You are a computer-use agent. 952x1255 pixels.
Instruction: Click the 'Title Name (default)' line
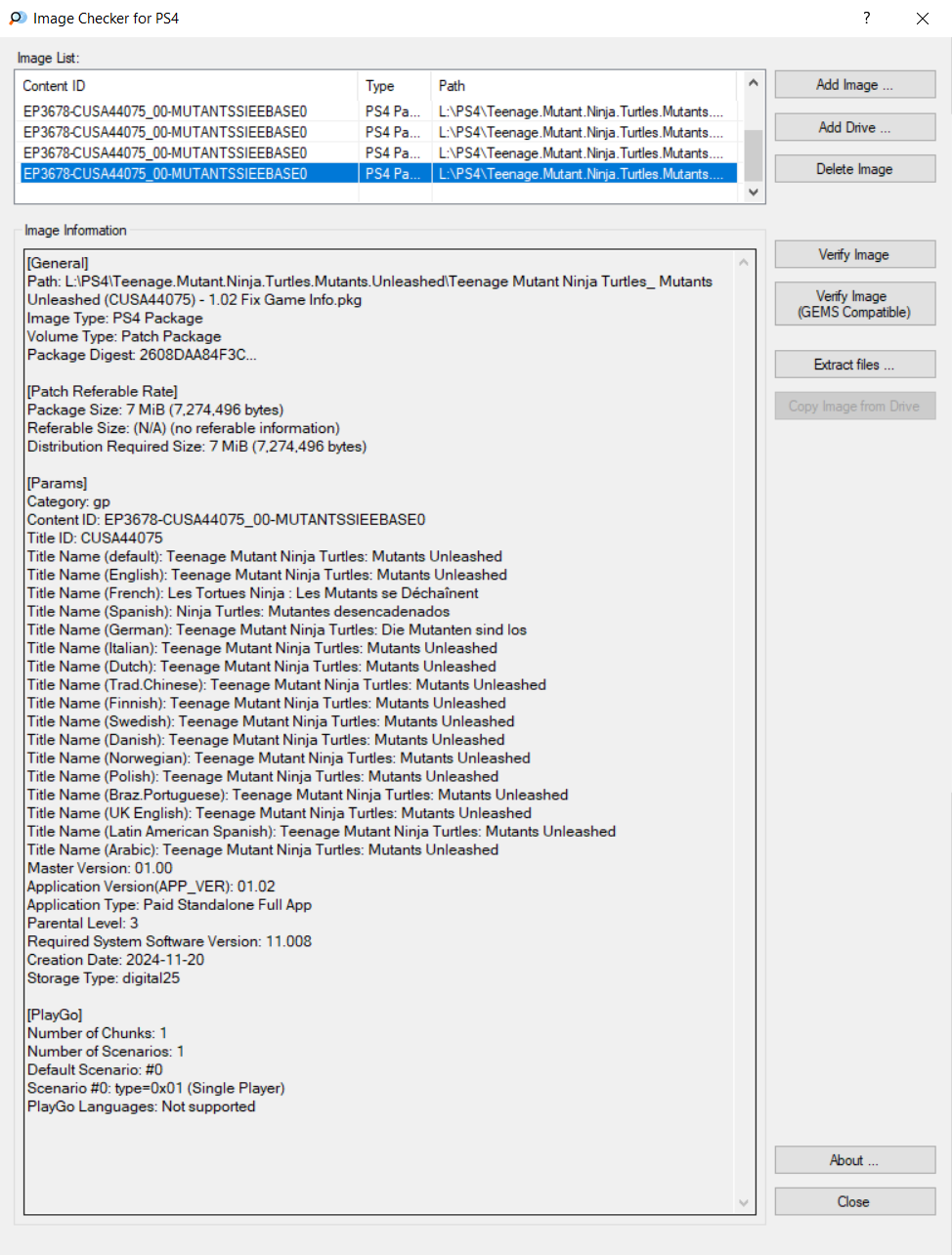[265, 556]
